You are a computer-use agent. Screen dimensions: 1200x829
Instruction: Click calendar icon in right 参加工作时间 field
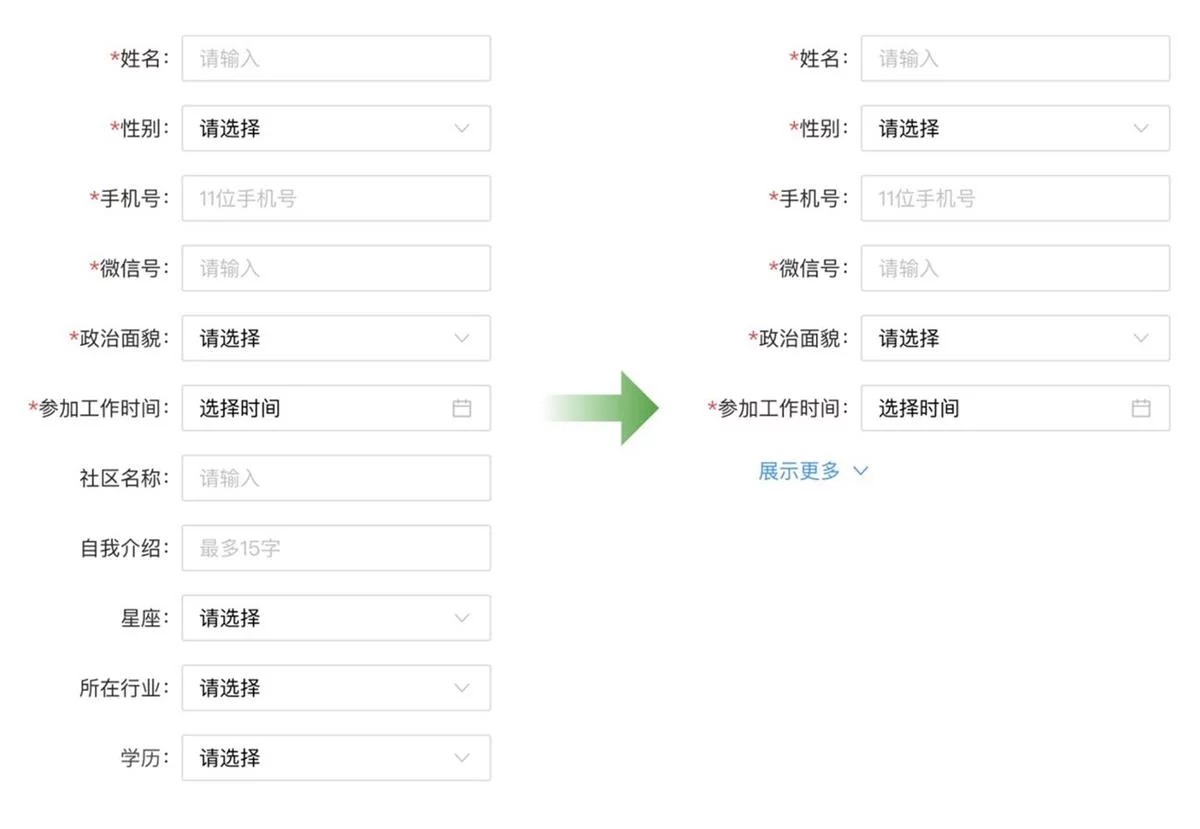1140,408
